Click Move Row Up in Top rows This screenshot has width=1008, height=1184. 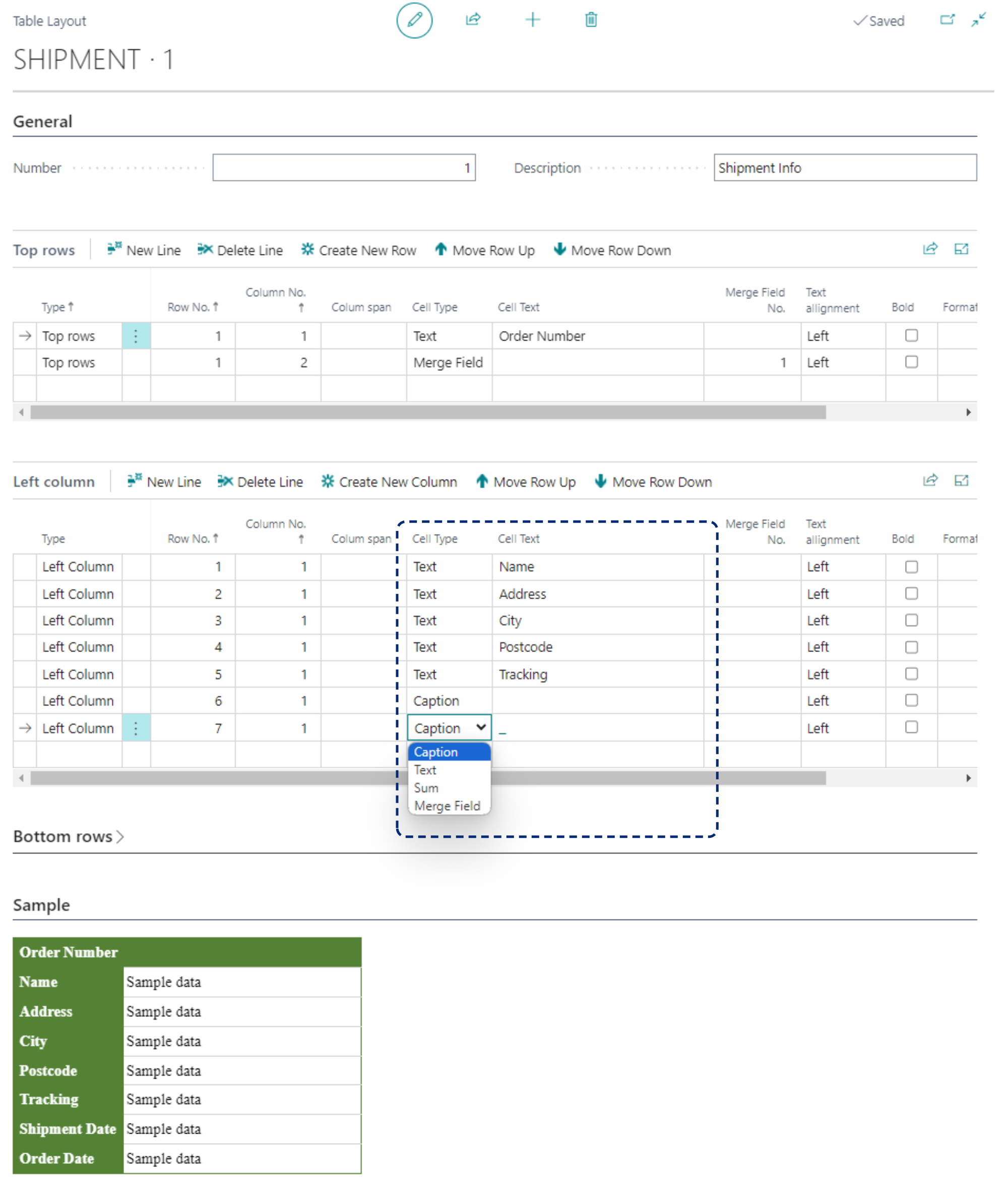click(x=484, y=250)
